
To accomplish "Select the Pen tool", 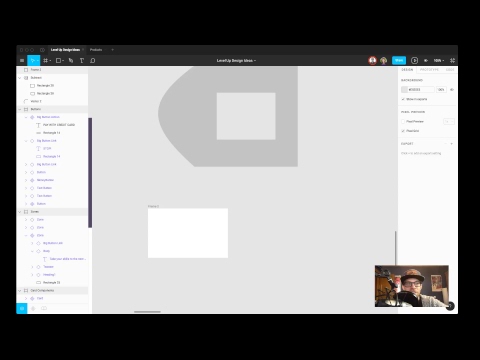I will pyautogui.click(x=71, y=61).
